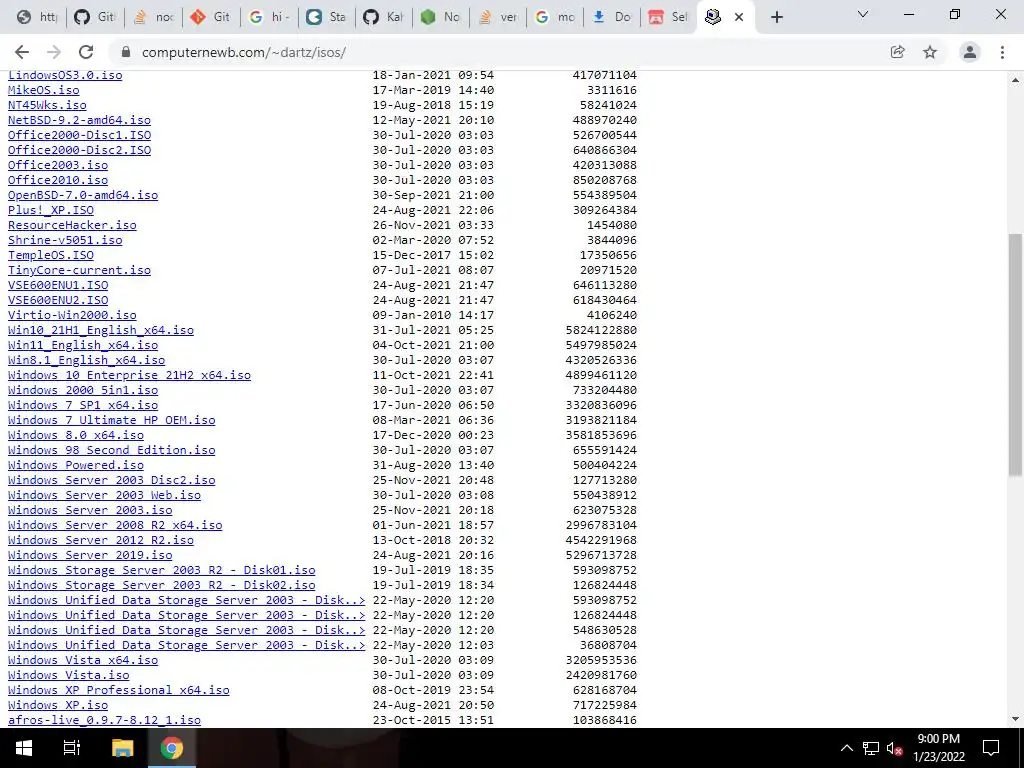Open the Windows Start menu
1024x768 pixels.
24,748
